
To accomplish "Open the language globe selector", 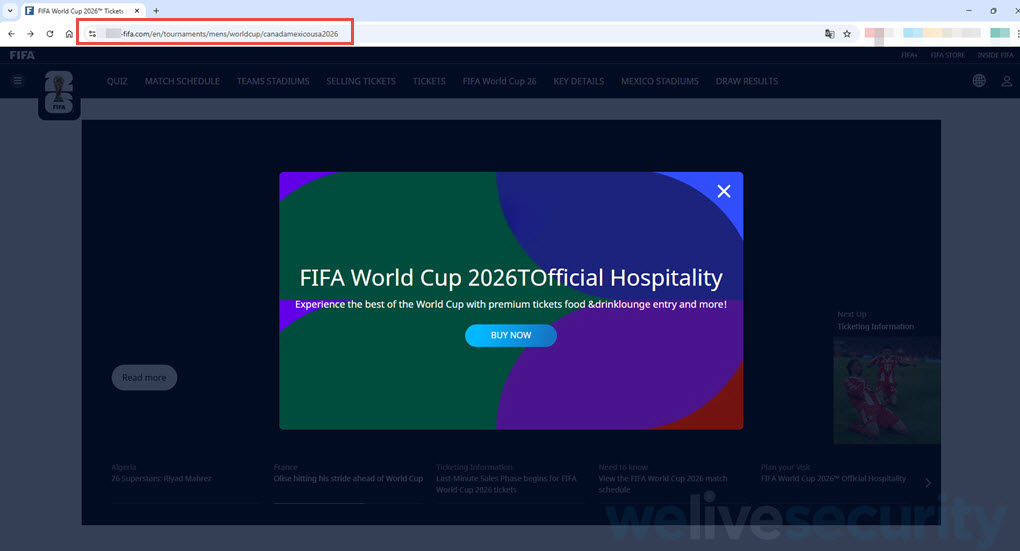I will [x=979, y=81].
